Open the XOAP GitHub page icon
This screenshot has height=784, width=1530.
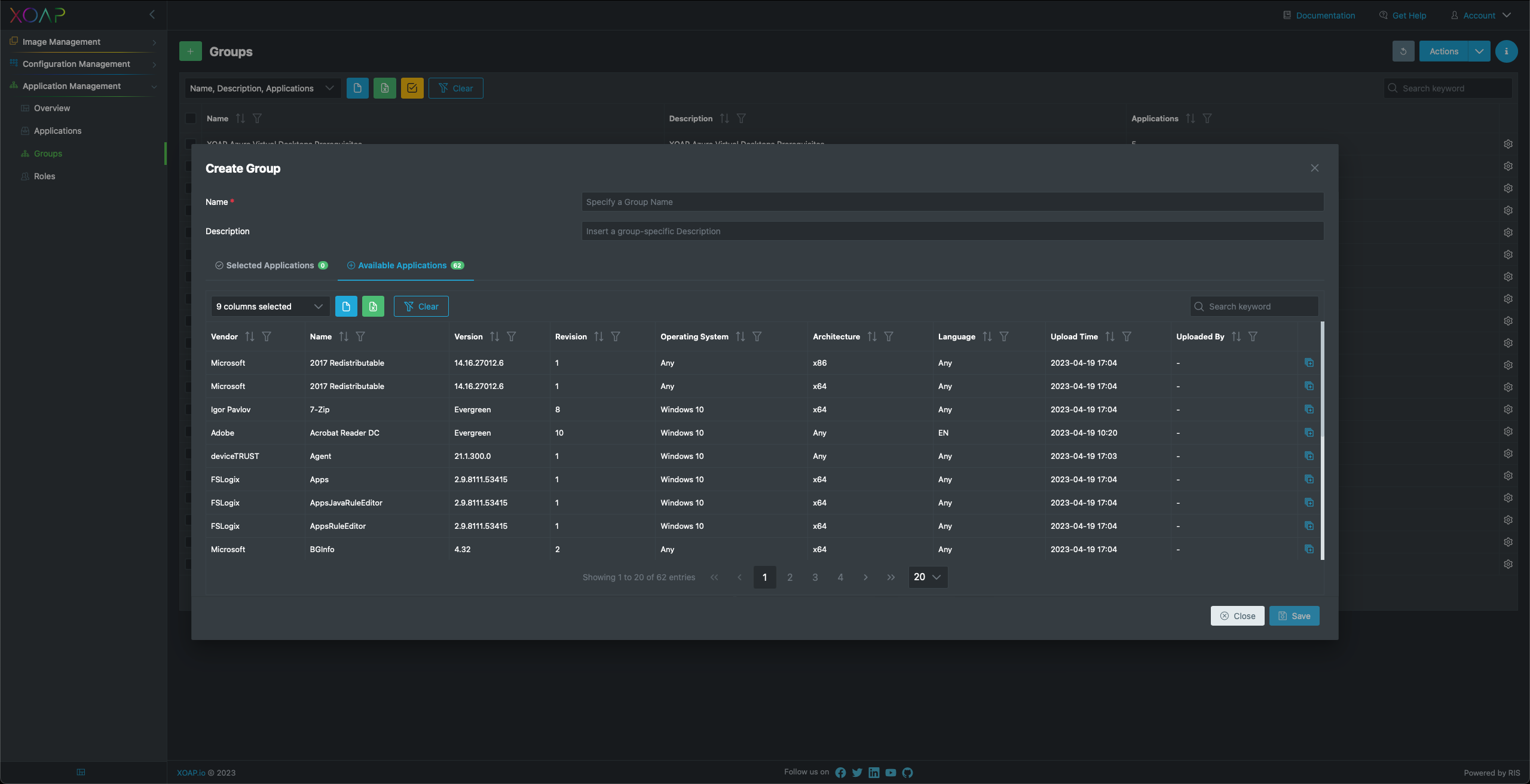907,773
